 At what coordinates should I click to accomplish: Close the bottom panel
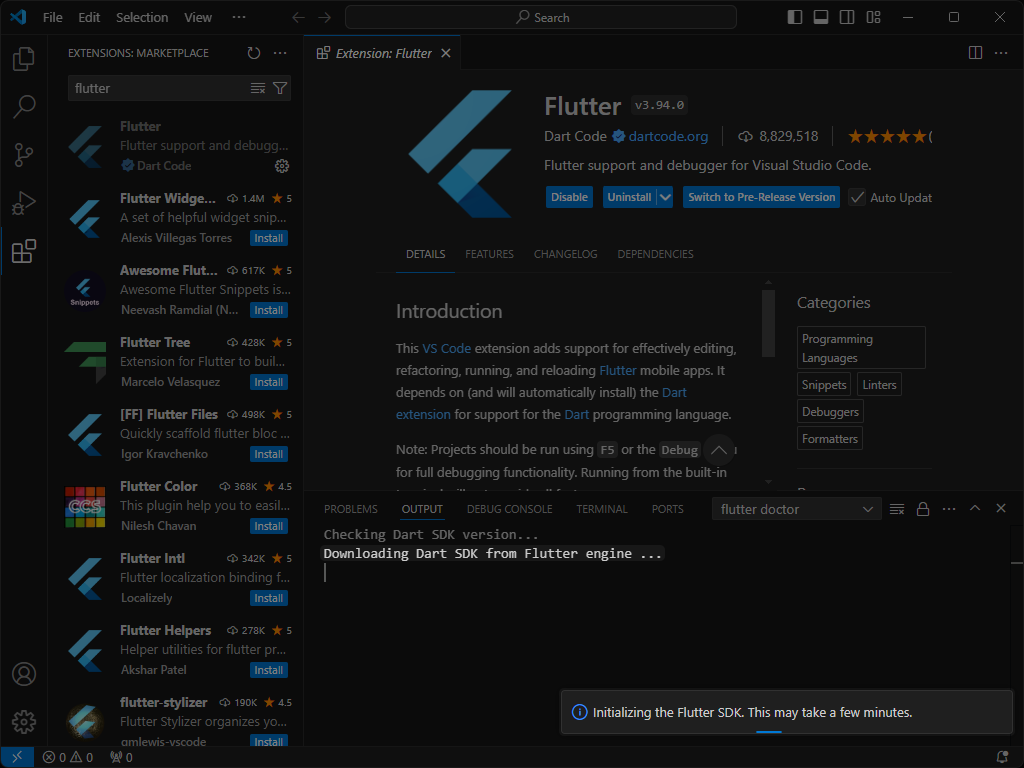(1000, 508)
